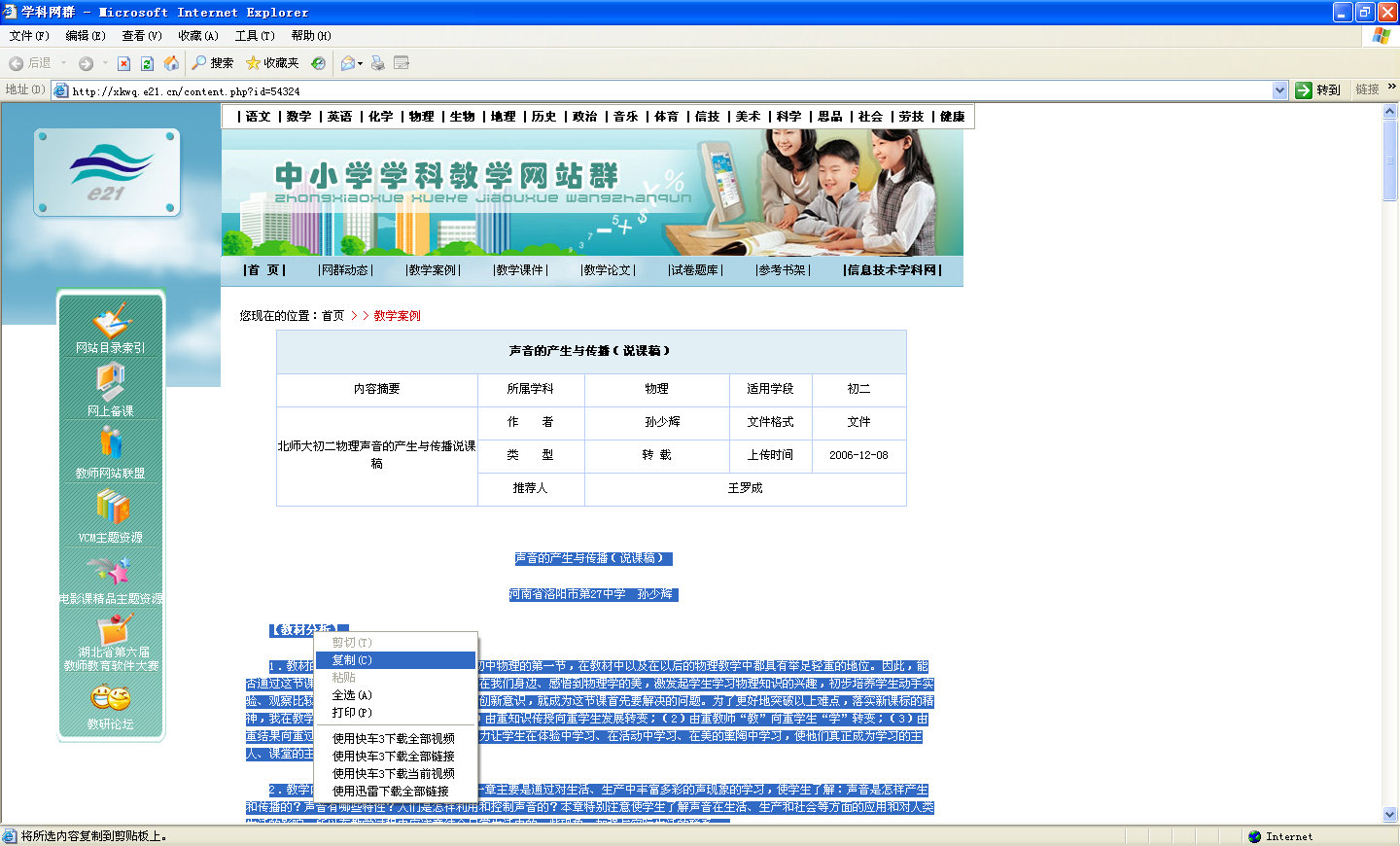Viewport: 1400px width, 846px height.
Task: Click 教师网站联盟 people icon
Action: 111,443
